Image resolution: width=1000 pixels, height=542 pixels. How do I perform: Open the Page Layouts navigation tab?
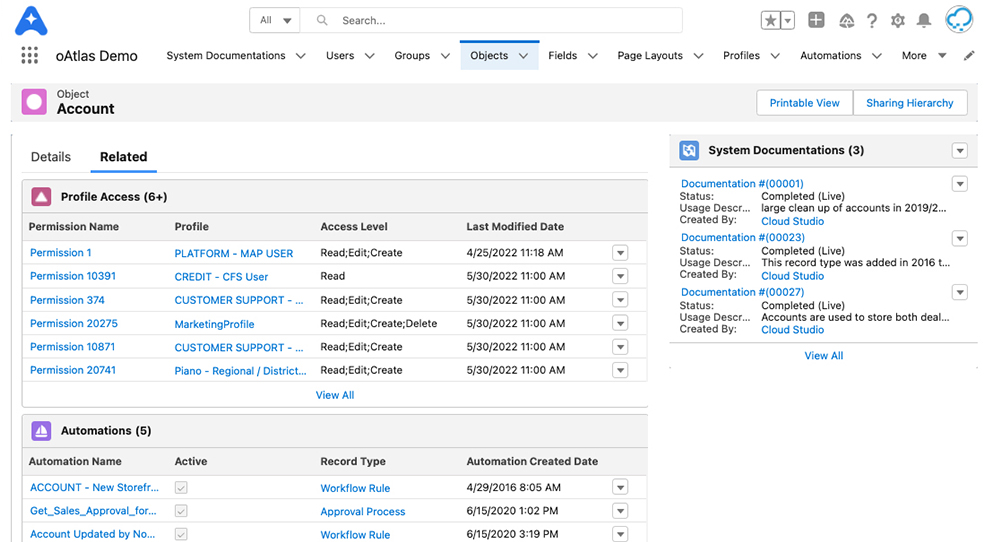click(x=650, y=56)
